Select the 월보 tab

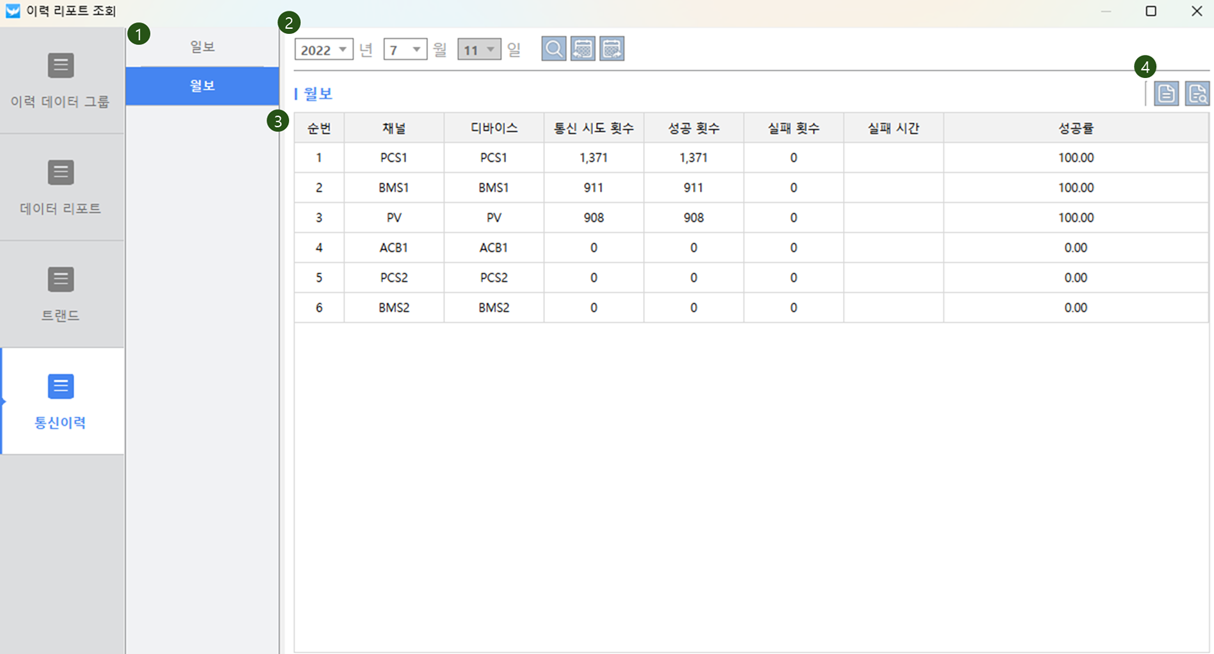coord(202,86)
